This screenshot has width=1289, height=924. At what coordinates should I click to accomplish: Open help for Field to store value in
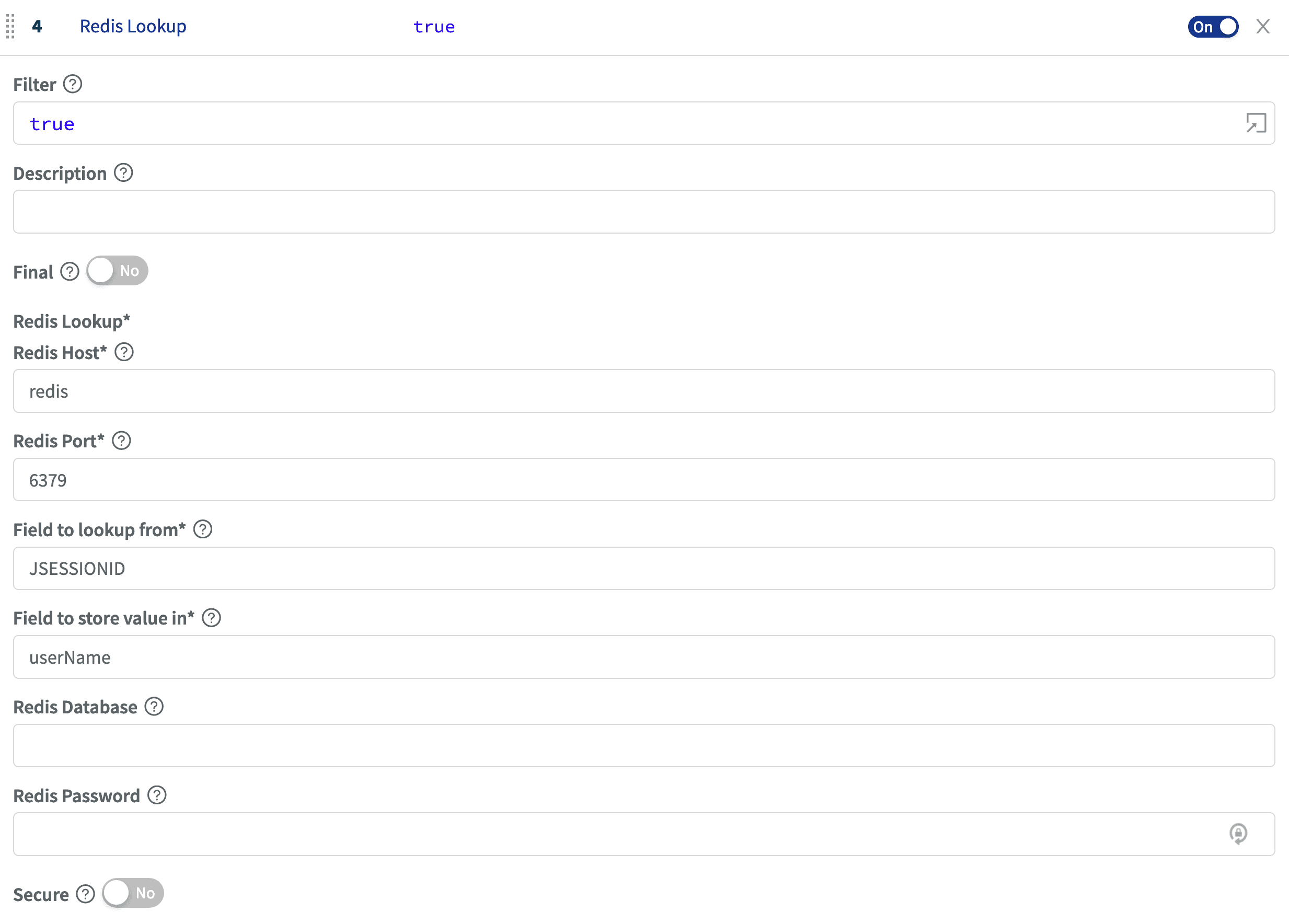pyautogui.click(x=211, y=618)
